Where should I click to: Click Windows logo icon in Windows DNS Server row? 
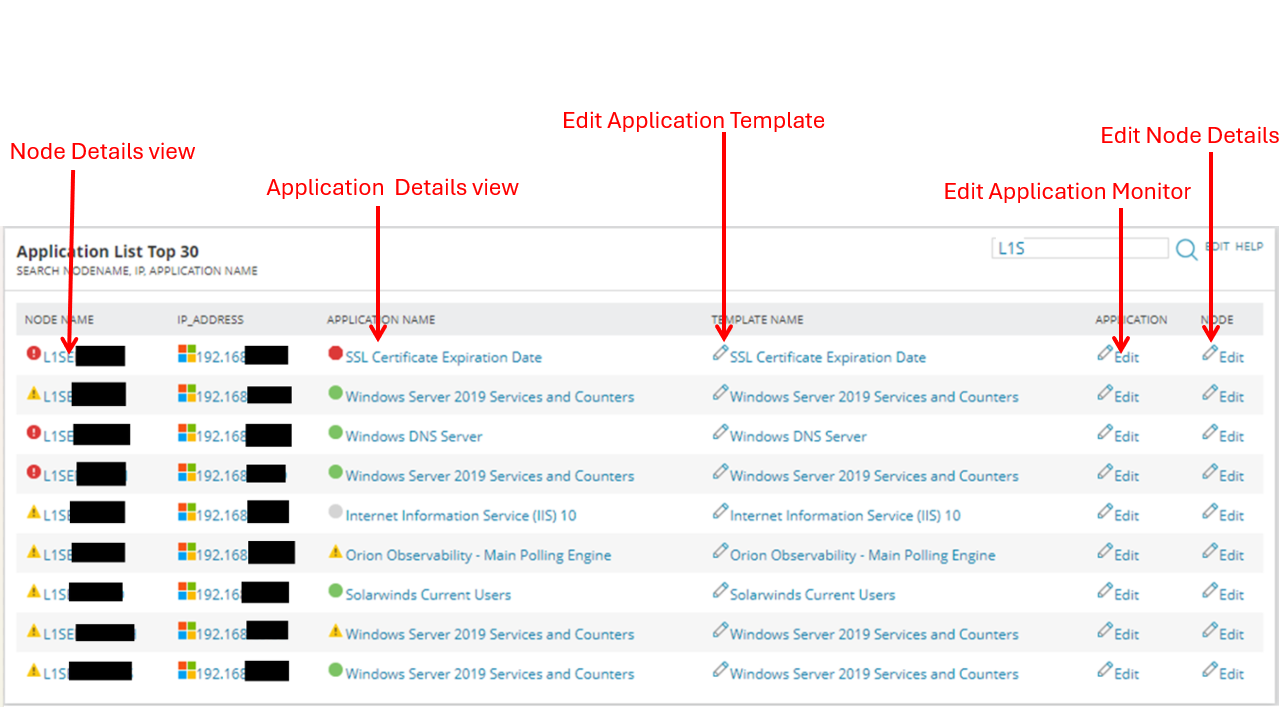[x=186, y=433]
